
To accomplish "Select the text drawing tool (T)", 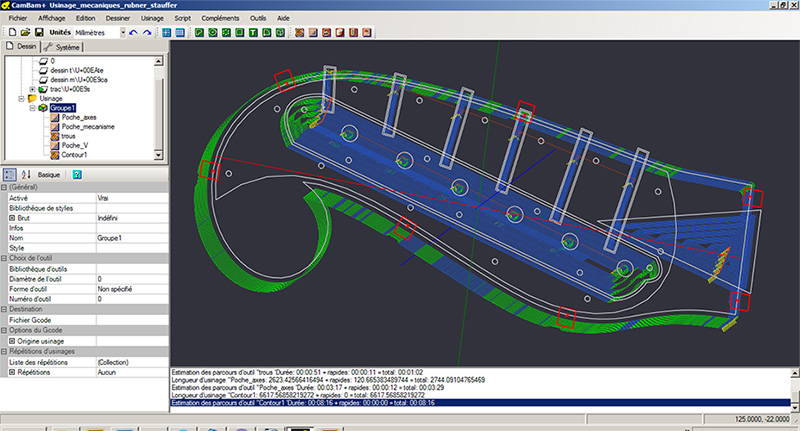I will 253,33.
